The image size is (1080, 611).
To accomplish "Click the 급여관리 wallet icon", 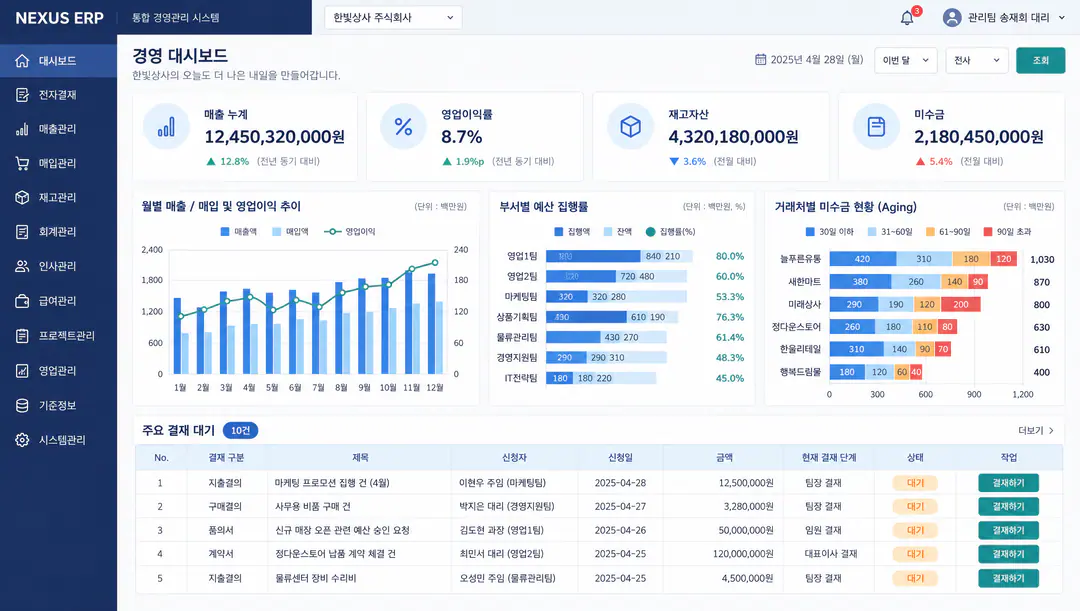I will pyautogui.click(x=22, y=301).
